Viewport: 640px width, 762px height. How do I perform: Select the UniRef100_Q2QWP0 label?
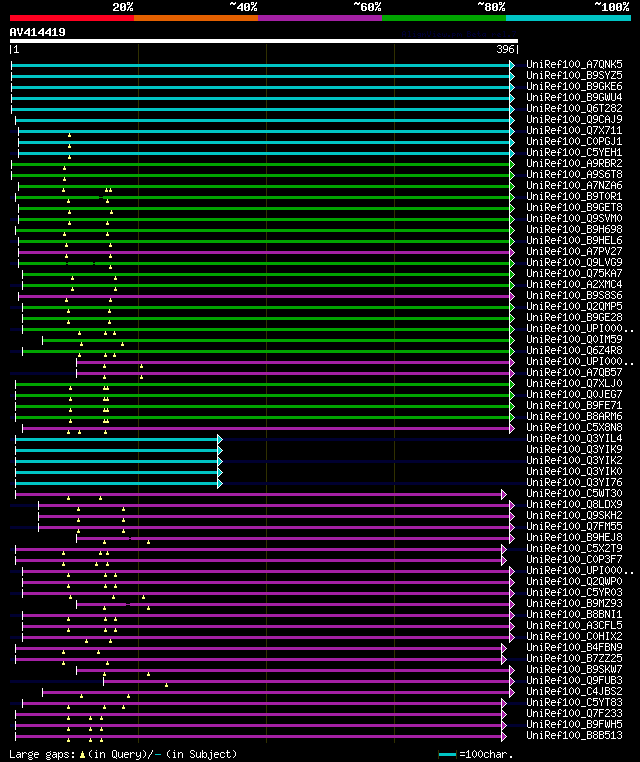pyautogui.click(x=574, y=581)
